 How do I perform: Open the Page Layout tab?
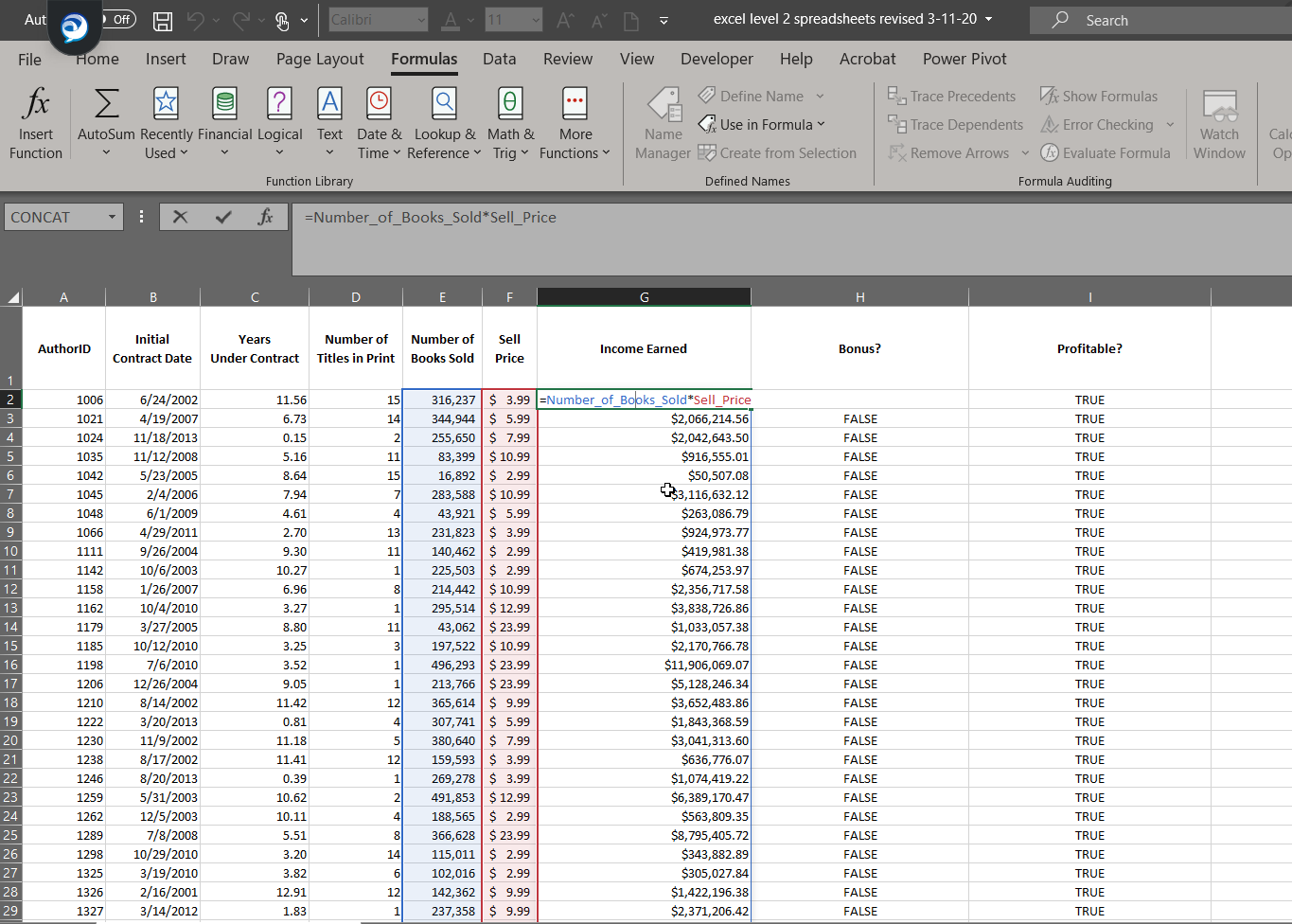click(320, 59)
